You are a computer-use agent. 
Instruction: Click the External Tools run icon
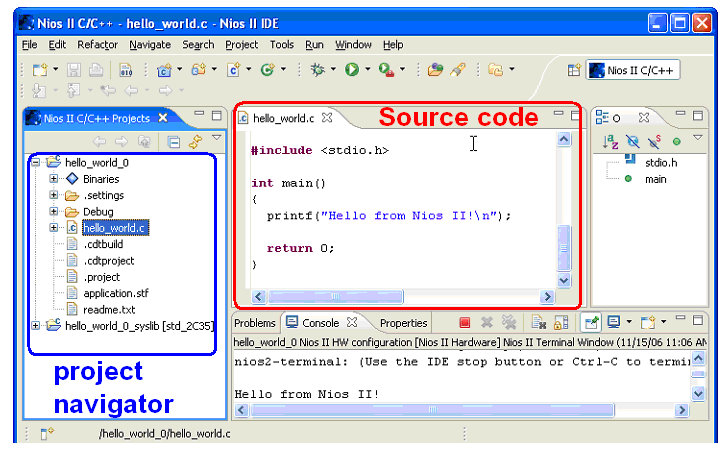click(x=386, y=70)
